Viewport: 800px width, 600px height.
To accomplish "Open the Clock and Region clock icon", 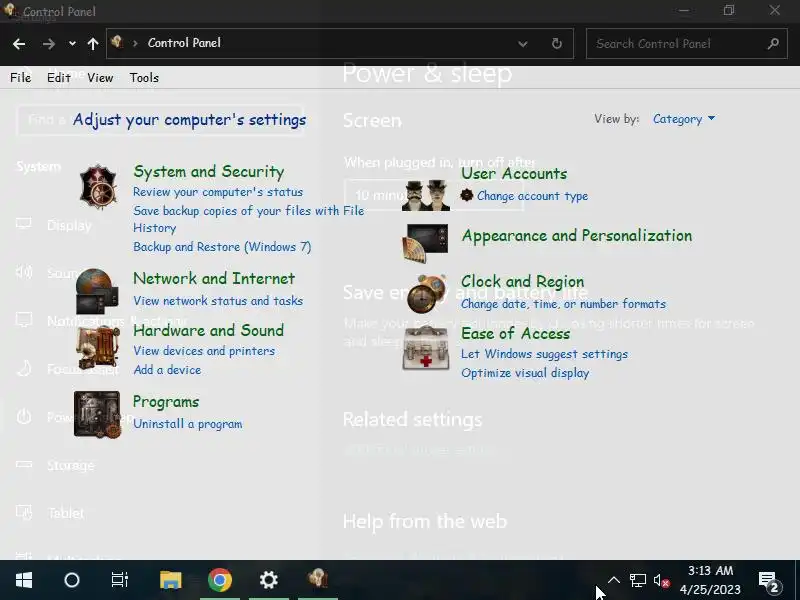I will [427, 294].
